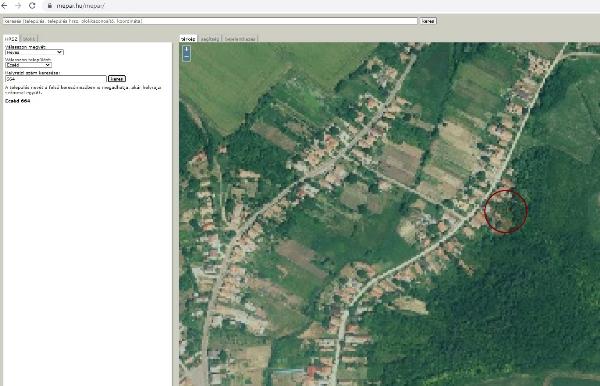
Task: View site info via the padlock icon
Action: tap(50, 6)
